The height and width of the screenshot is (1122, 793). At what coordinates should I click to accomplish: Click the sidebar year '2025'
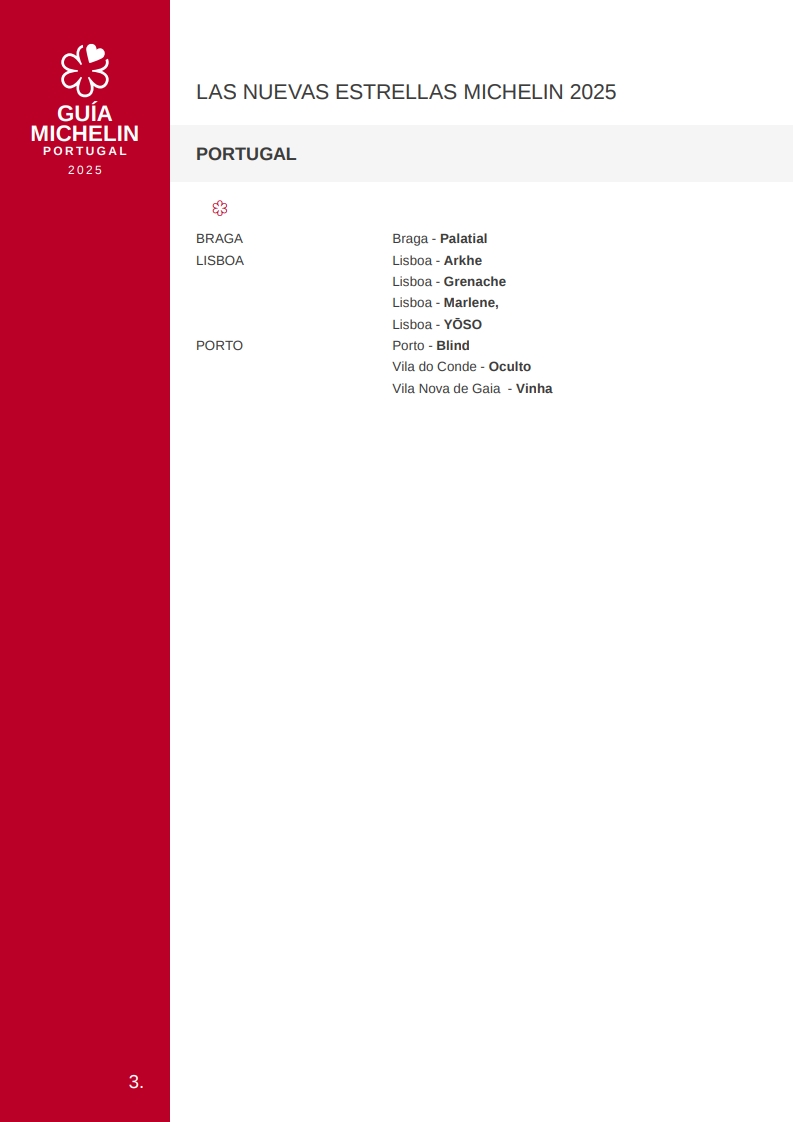tap(85, 170)
